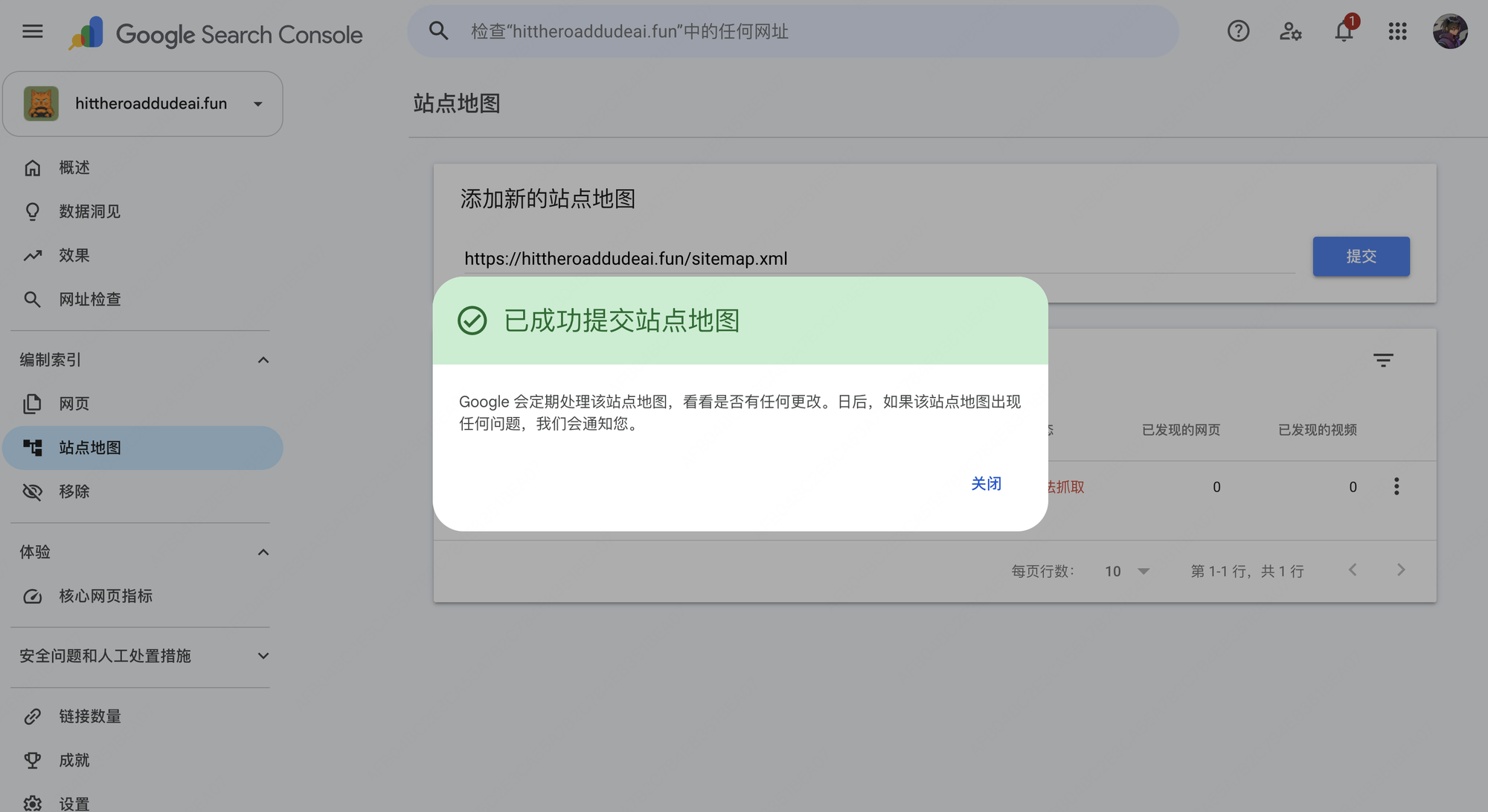Open 网址检查 URL inspection

click(x=141, y=300)
